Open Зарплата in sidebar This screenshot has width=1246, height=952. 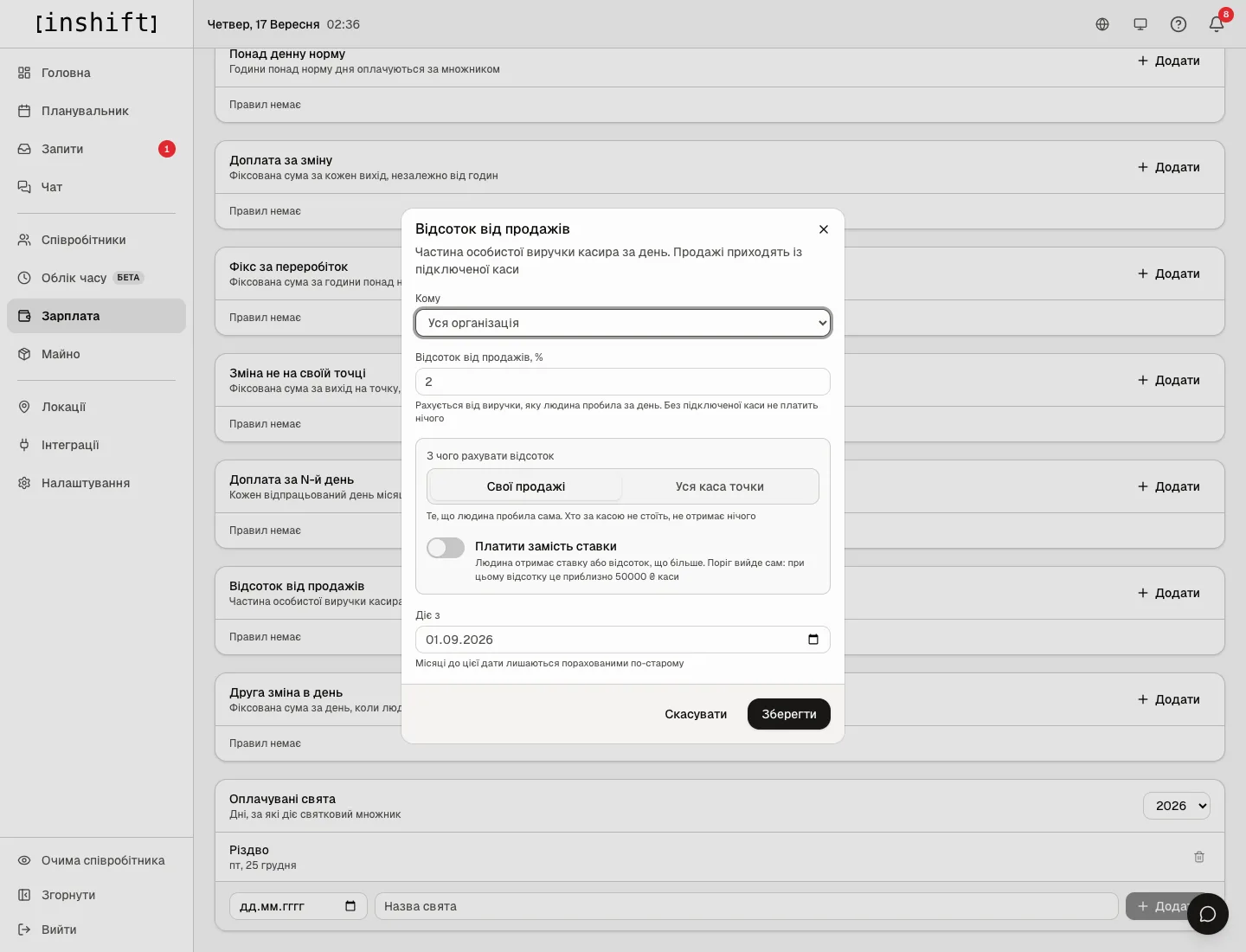(x=96, y=316)
